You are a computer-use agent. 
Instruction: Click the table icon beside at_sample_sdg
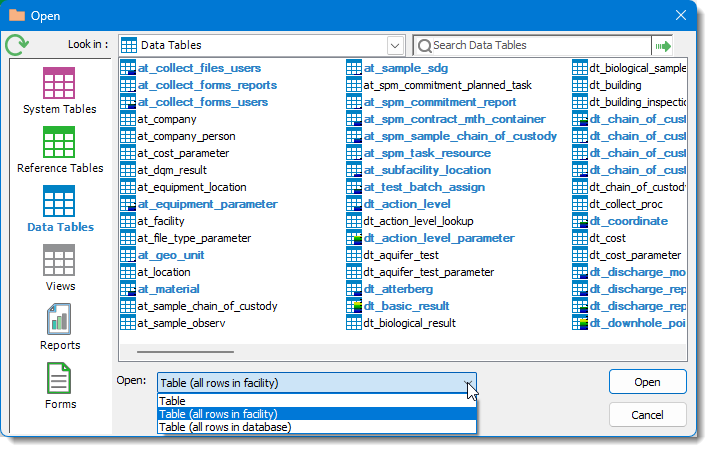point(354,68)
